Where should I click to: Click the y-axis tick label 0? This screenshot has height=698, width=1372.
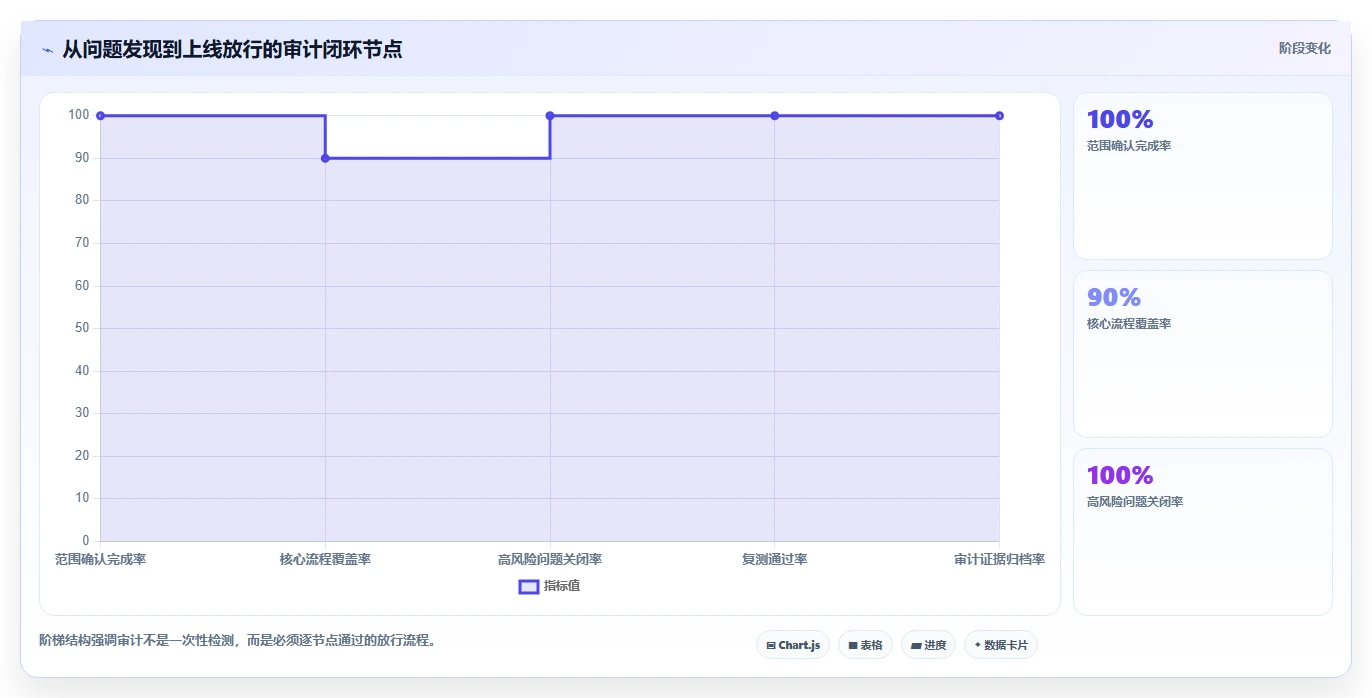pos(85,541)
